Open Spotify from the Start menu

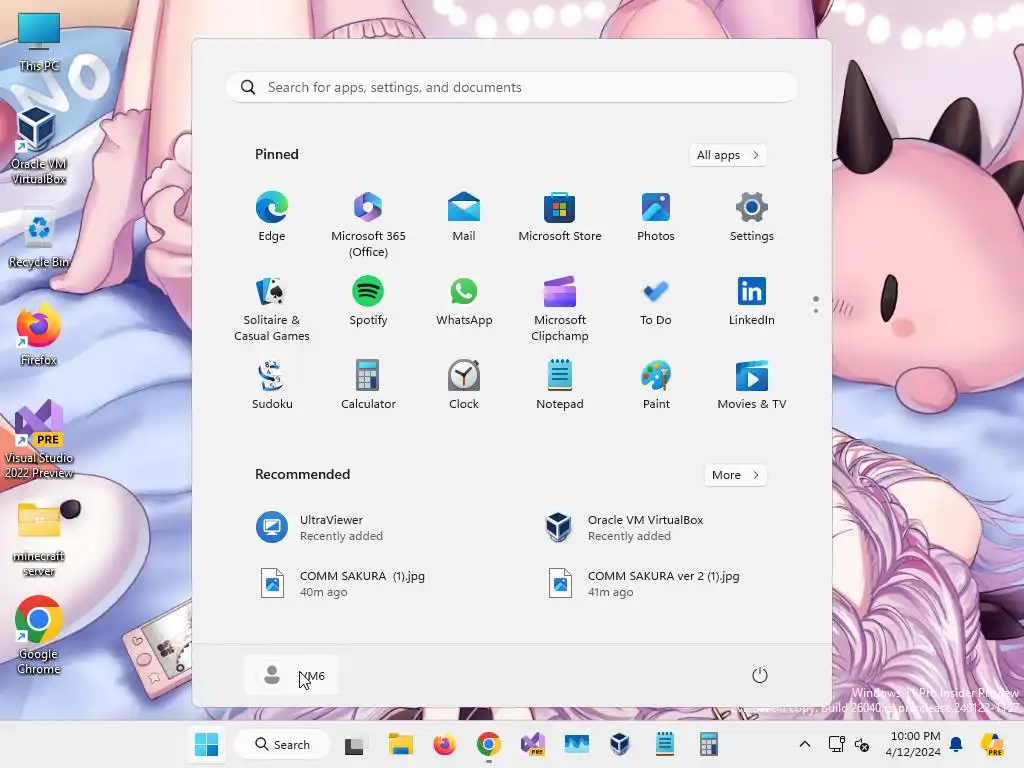[368, 302]
